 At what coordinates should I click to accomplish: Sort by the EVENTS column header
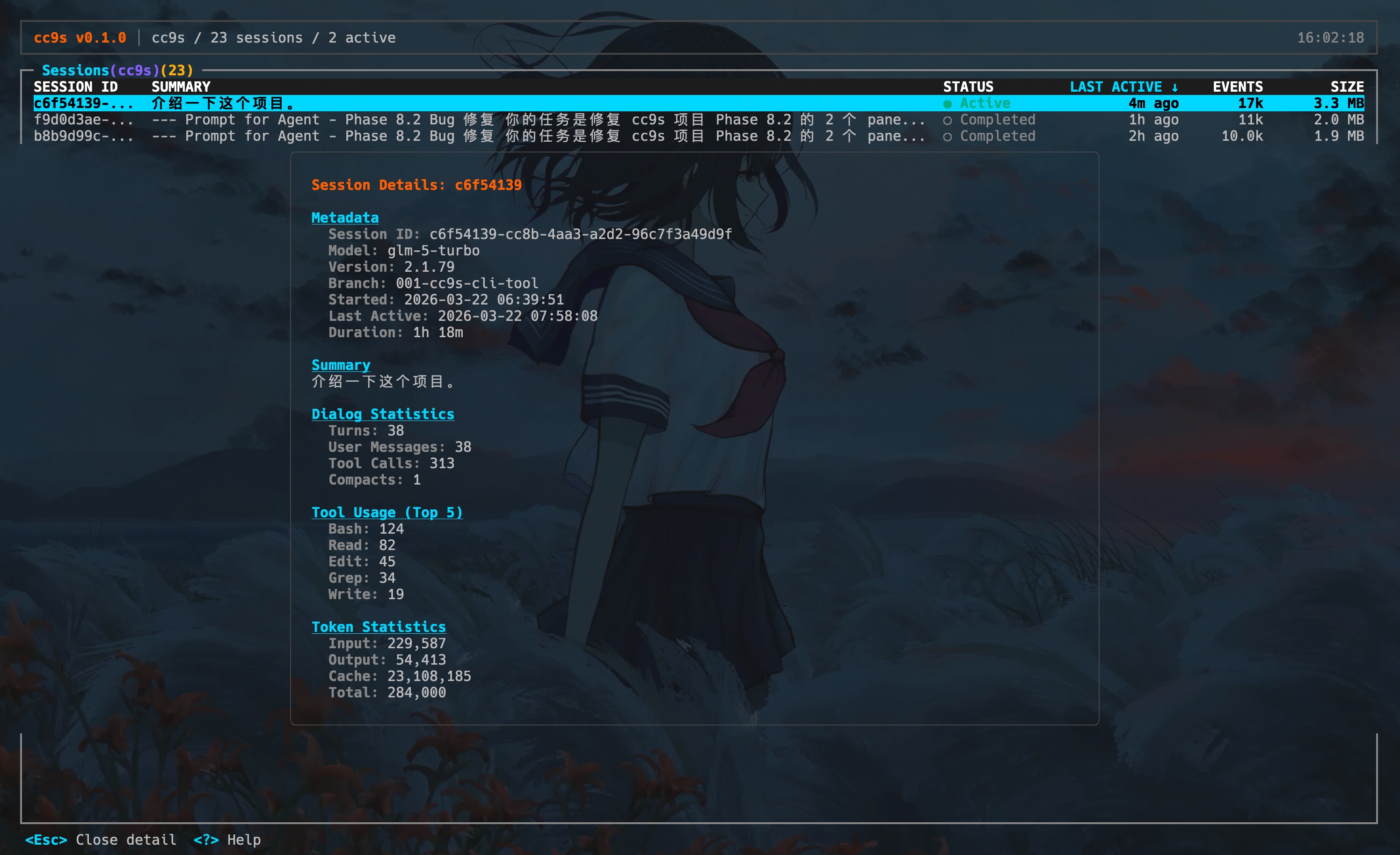[1237, 87]
